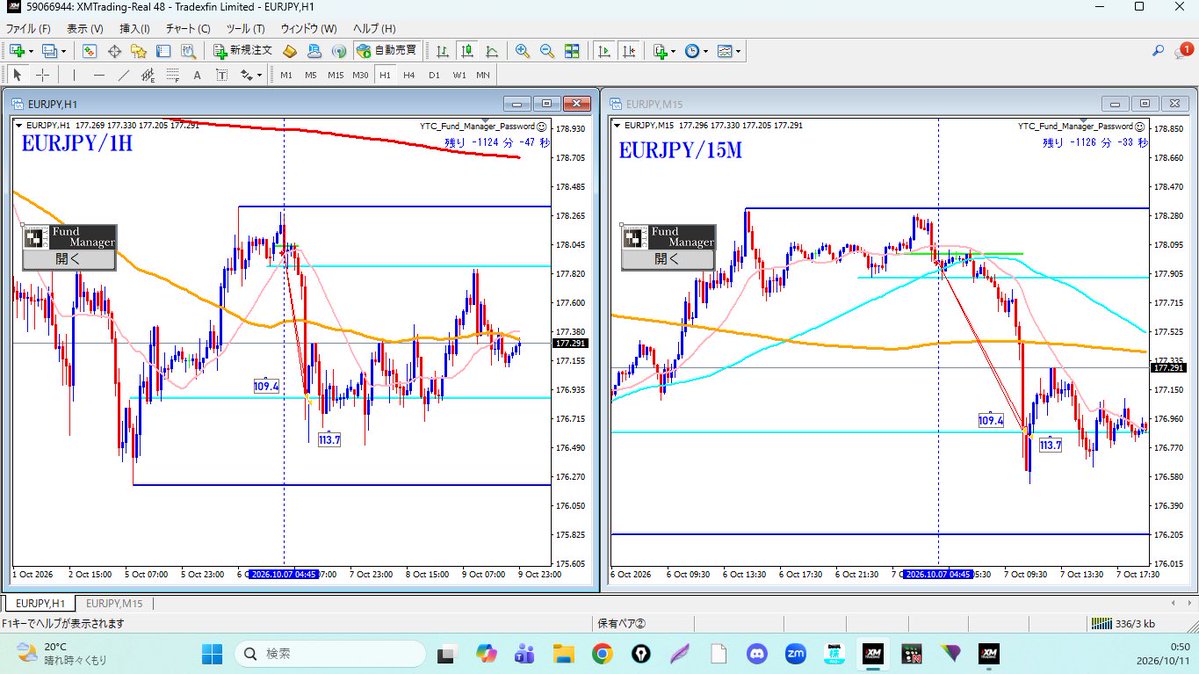Screen dimensions: 1199x674
Task: Open the ウィンドウ (W) menu
Action: click(308, 28)
